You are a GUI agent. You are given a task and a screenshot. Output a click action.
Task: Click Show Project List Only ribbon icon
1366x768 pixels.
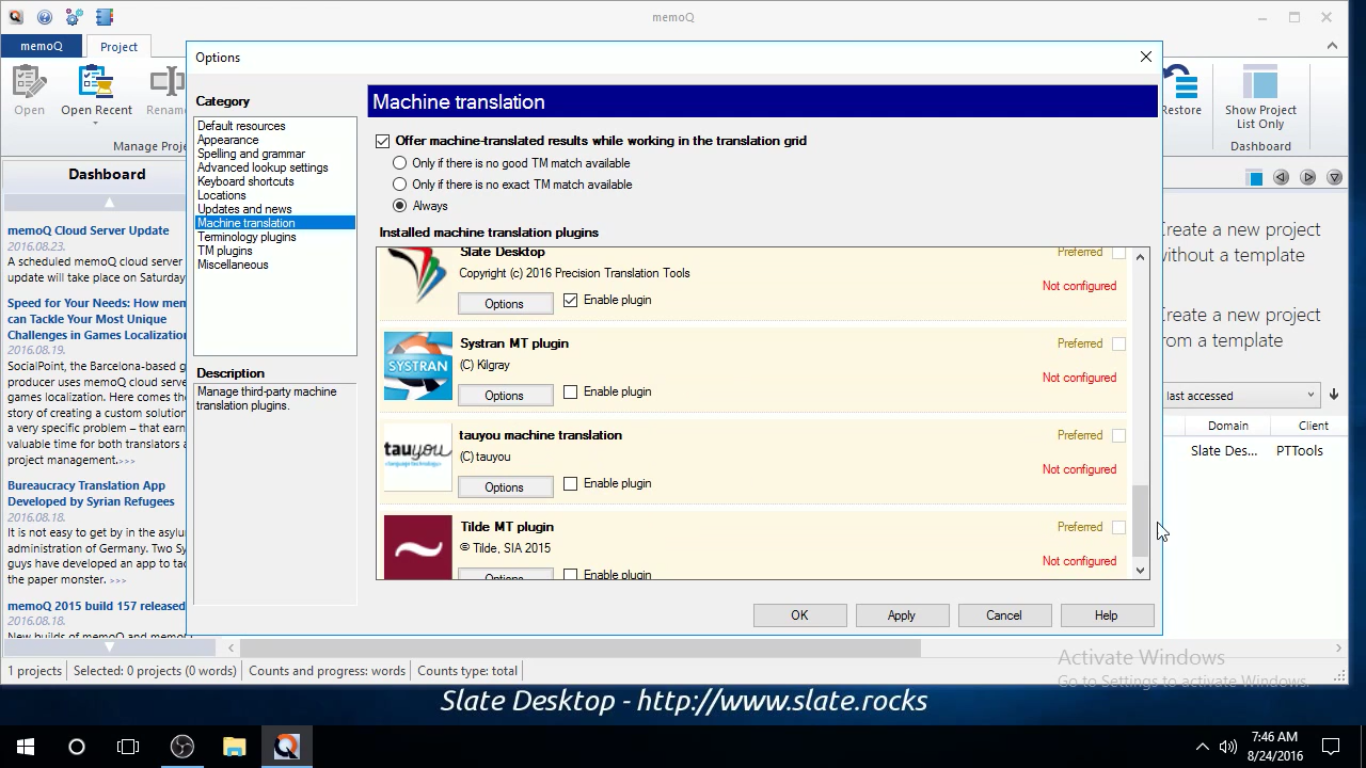pos(1260,82)
